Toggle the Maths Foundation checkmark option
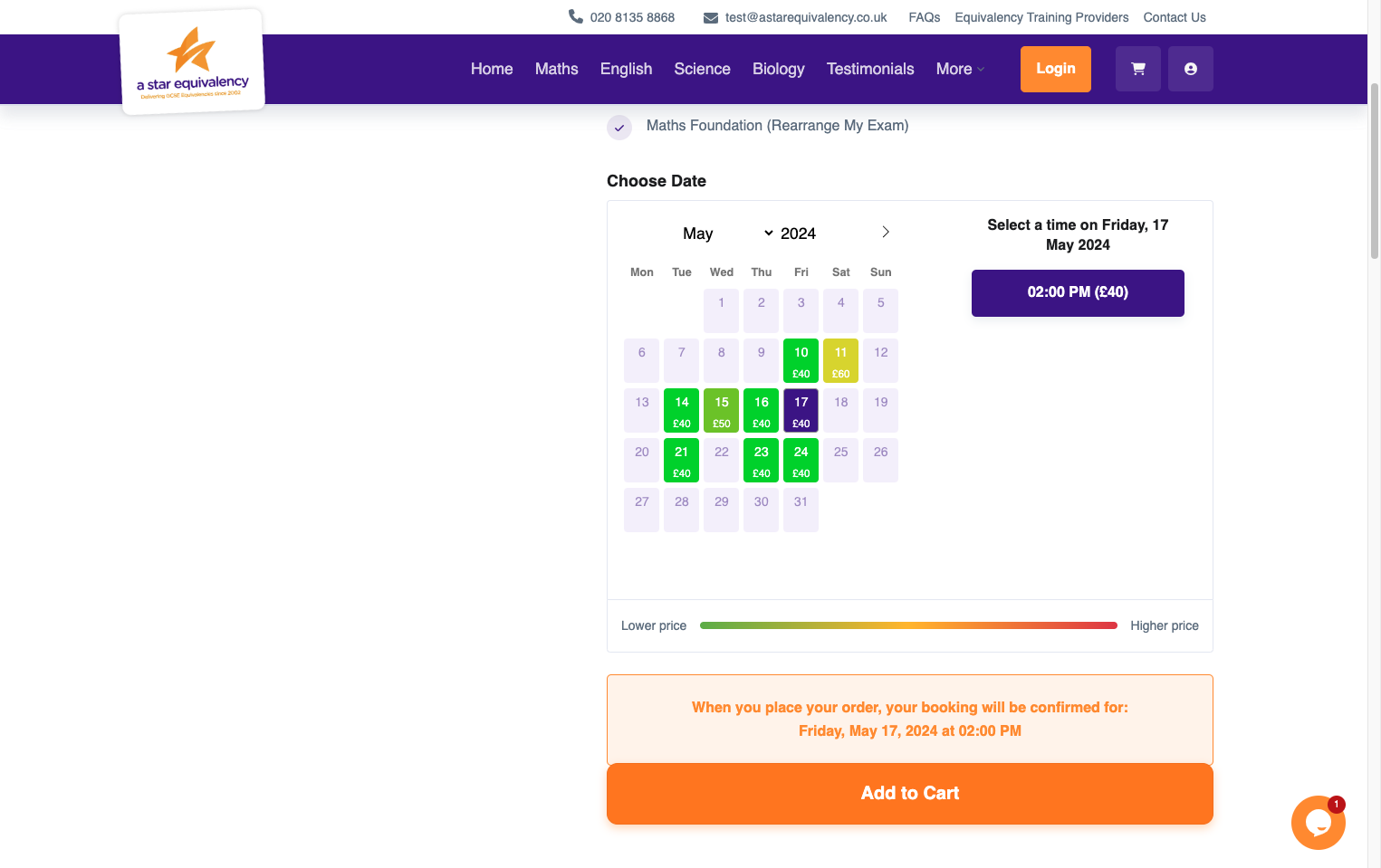This screenshot has width=1381, height=868. coord(619,128)
